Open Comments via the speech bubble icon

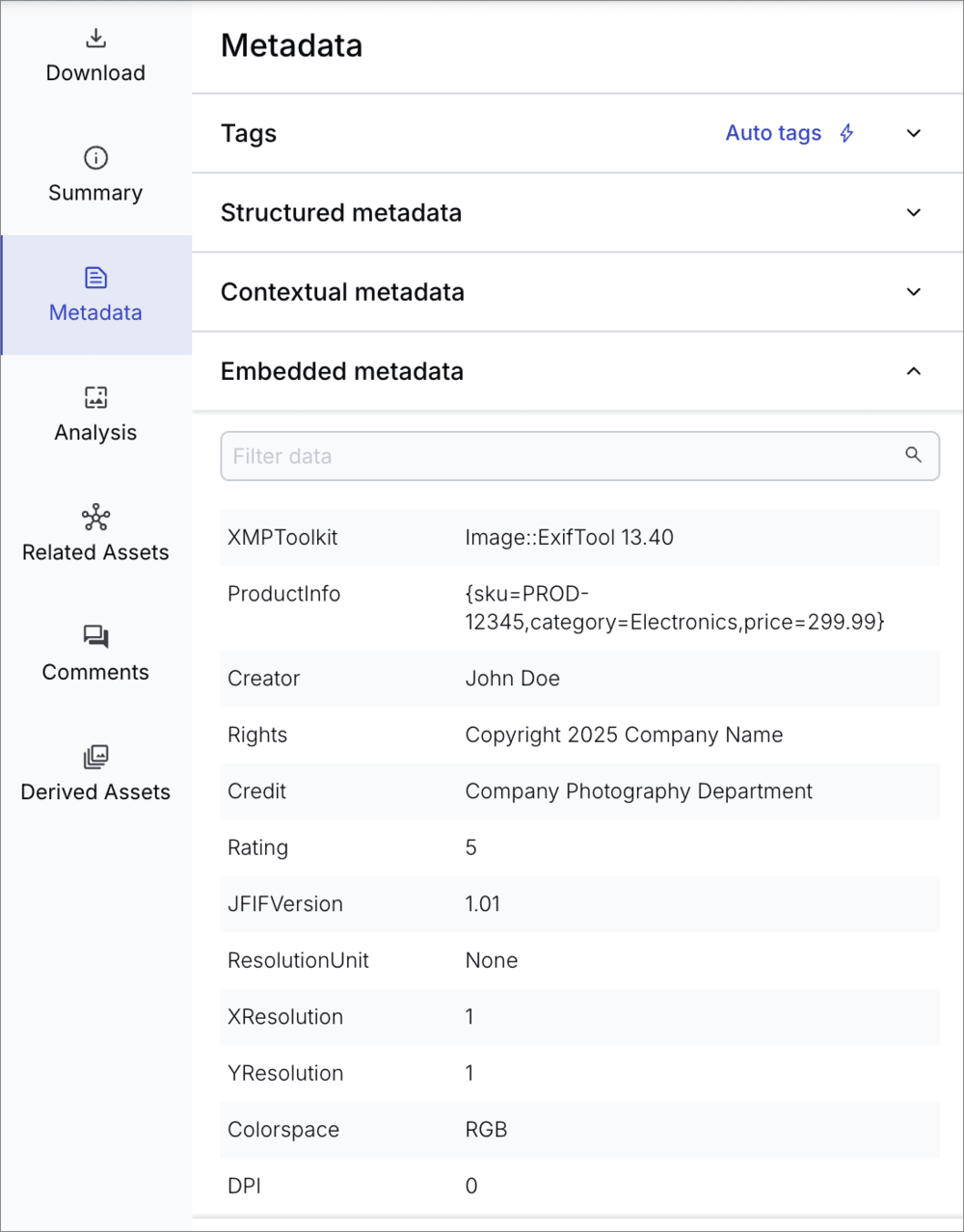tap(95, 636)
